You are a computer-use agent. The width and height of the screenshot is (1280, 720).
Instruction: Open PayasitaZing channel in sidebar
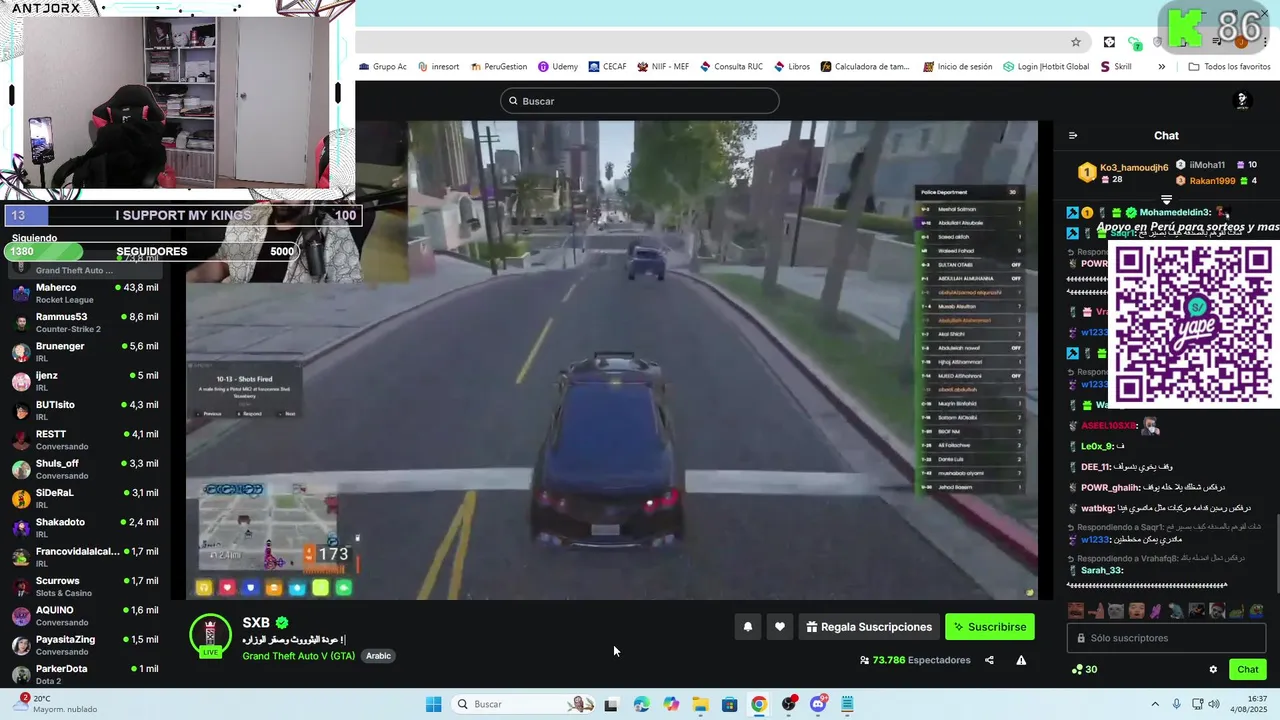tap(85, 645)
